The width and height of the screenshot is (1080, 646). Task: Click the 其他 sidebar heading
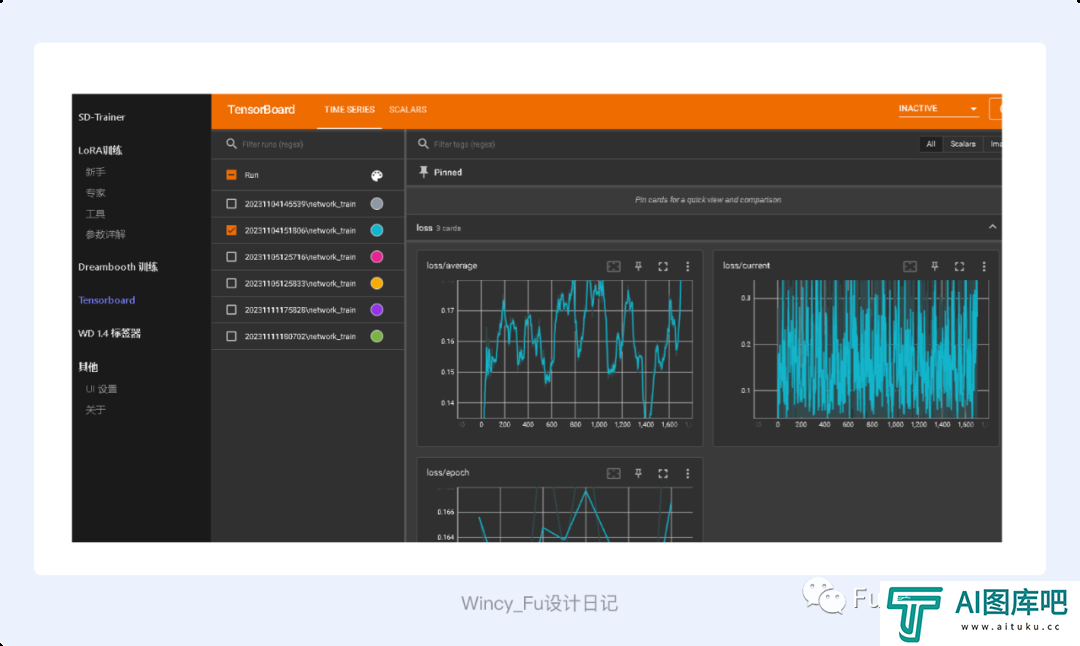(x=88, y=367)
